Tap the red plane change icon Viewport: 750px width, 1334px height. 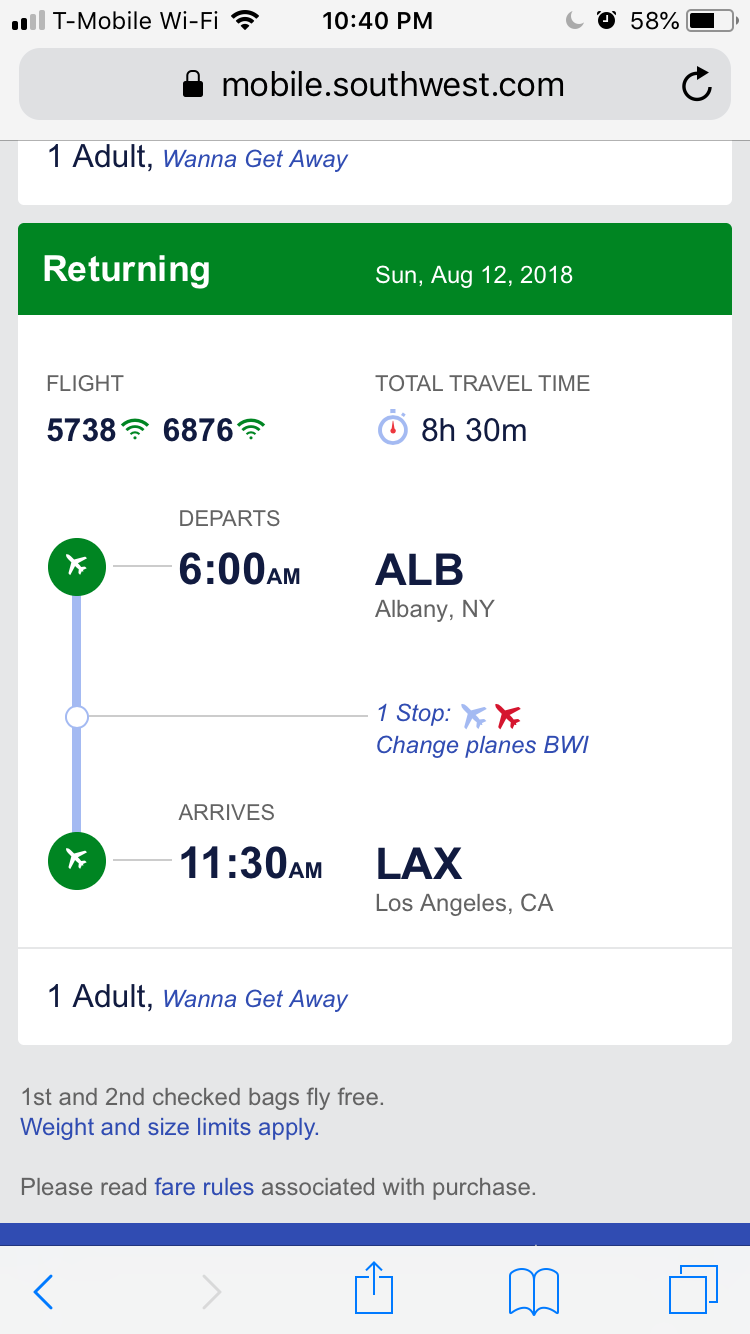tap(508, 716)
